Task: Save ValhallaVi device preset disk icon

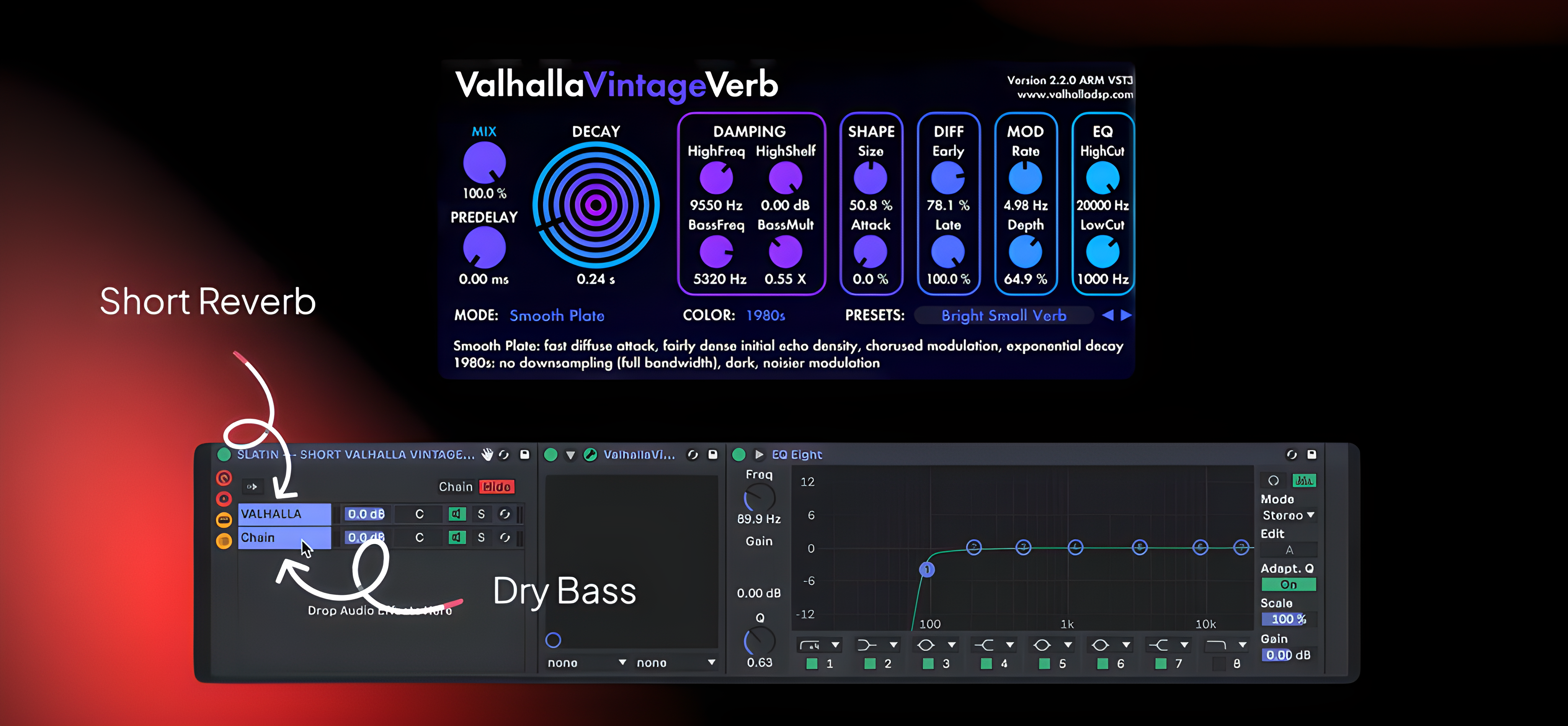Action: 713,455
